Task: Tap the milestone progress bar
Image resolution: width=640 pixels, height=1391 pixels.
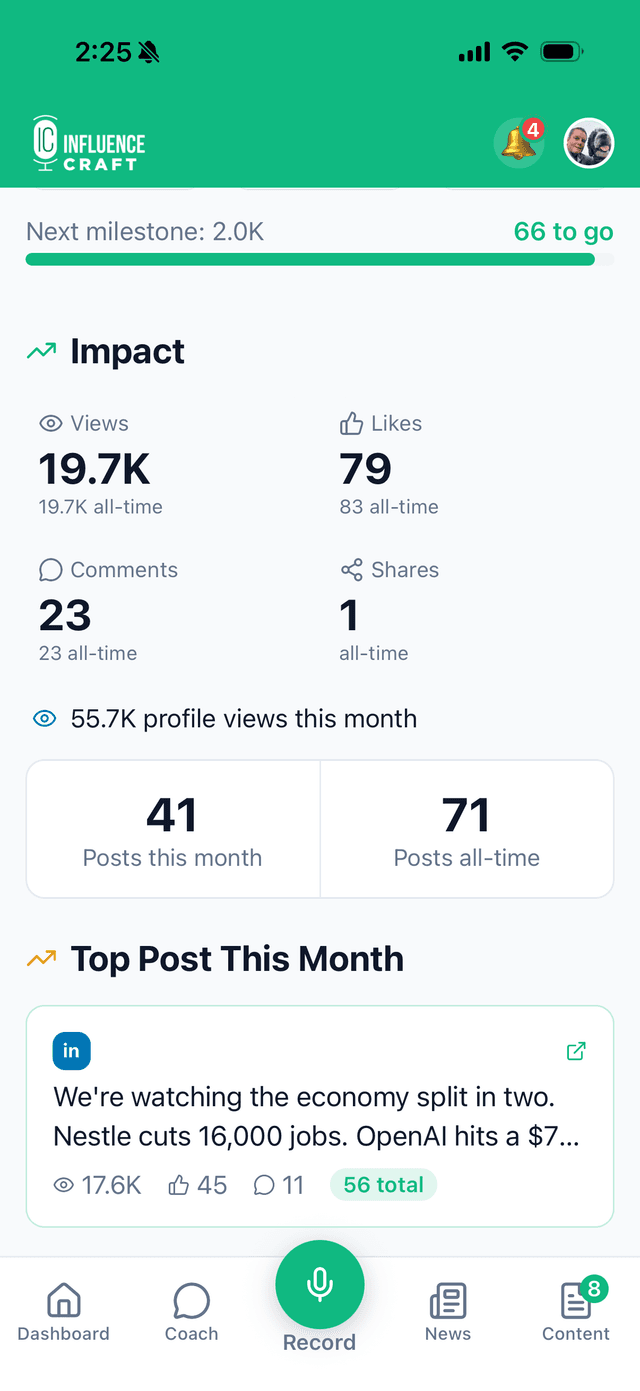Action: [x=310, y=260]
